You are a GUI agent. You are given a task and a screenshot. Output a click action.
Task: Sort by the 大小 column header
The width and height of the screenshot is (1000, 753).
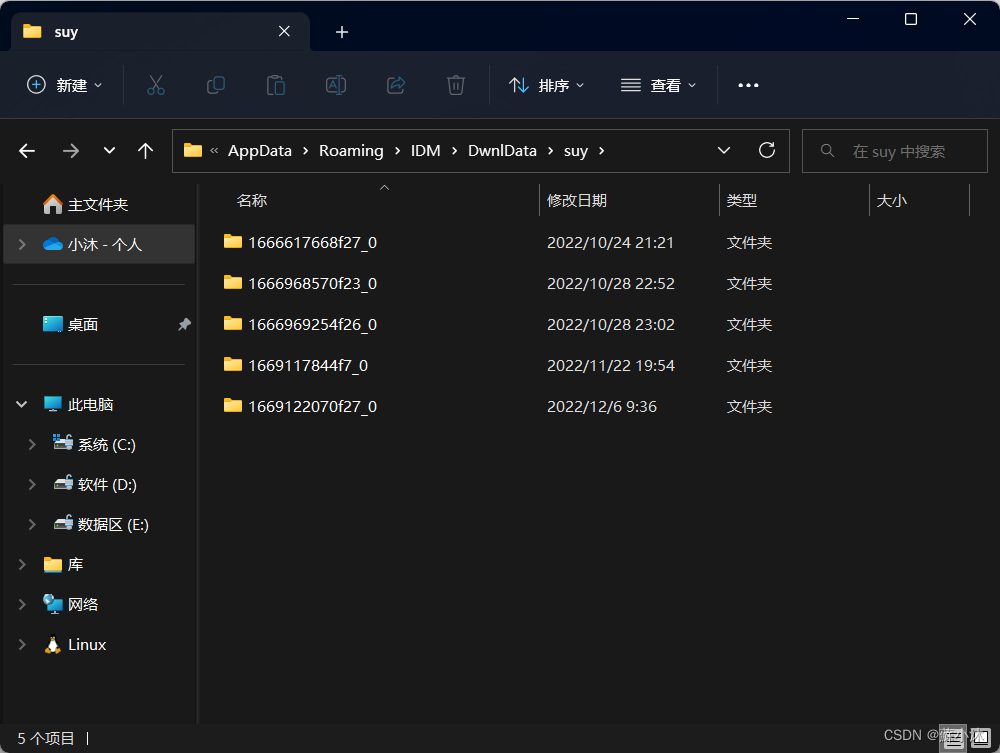pyautogui.click(x=891, y=200)
